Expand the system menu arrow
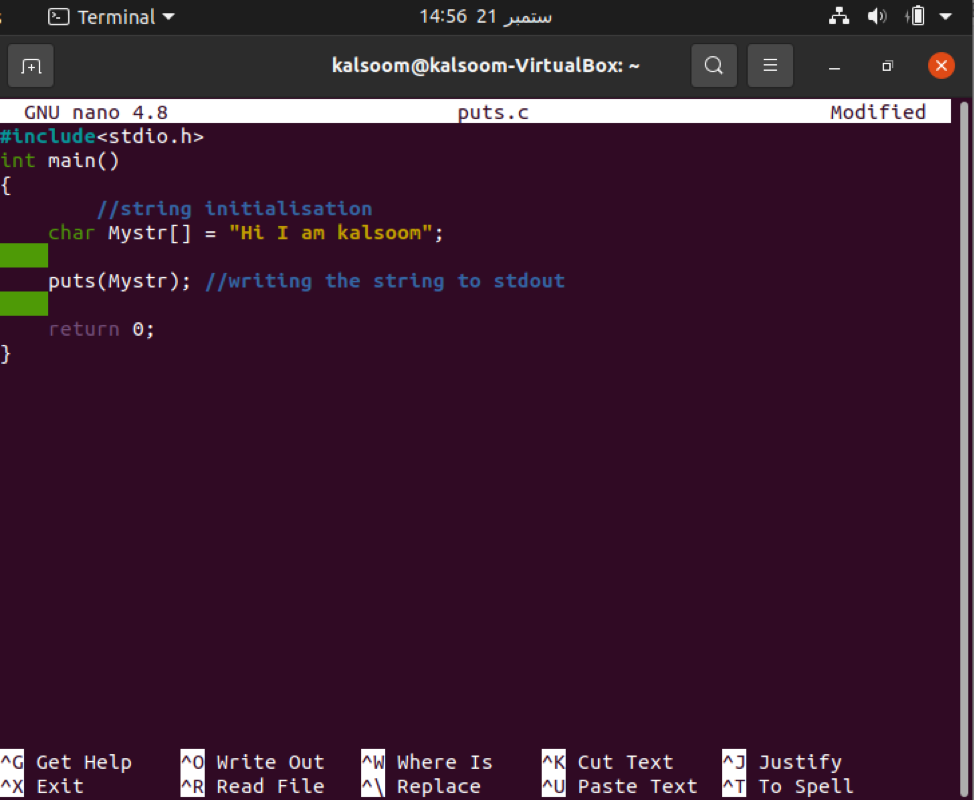This screenshot has height=800, width=974. tap(945, 17)
